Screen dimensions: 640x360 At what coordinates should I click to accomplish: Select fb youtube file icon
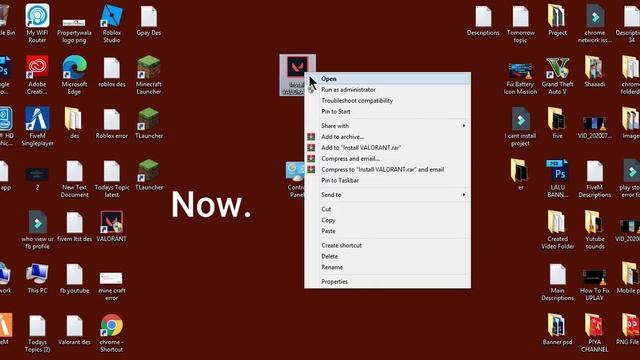pos(74,274)
